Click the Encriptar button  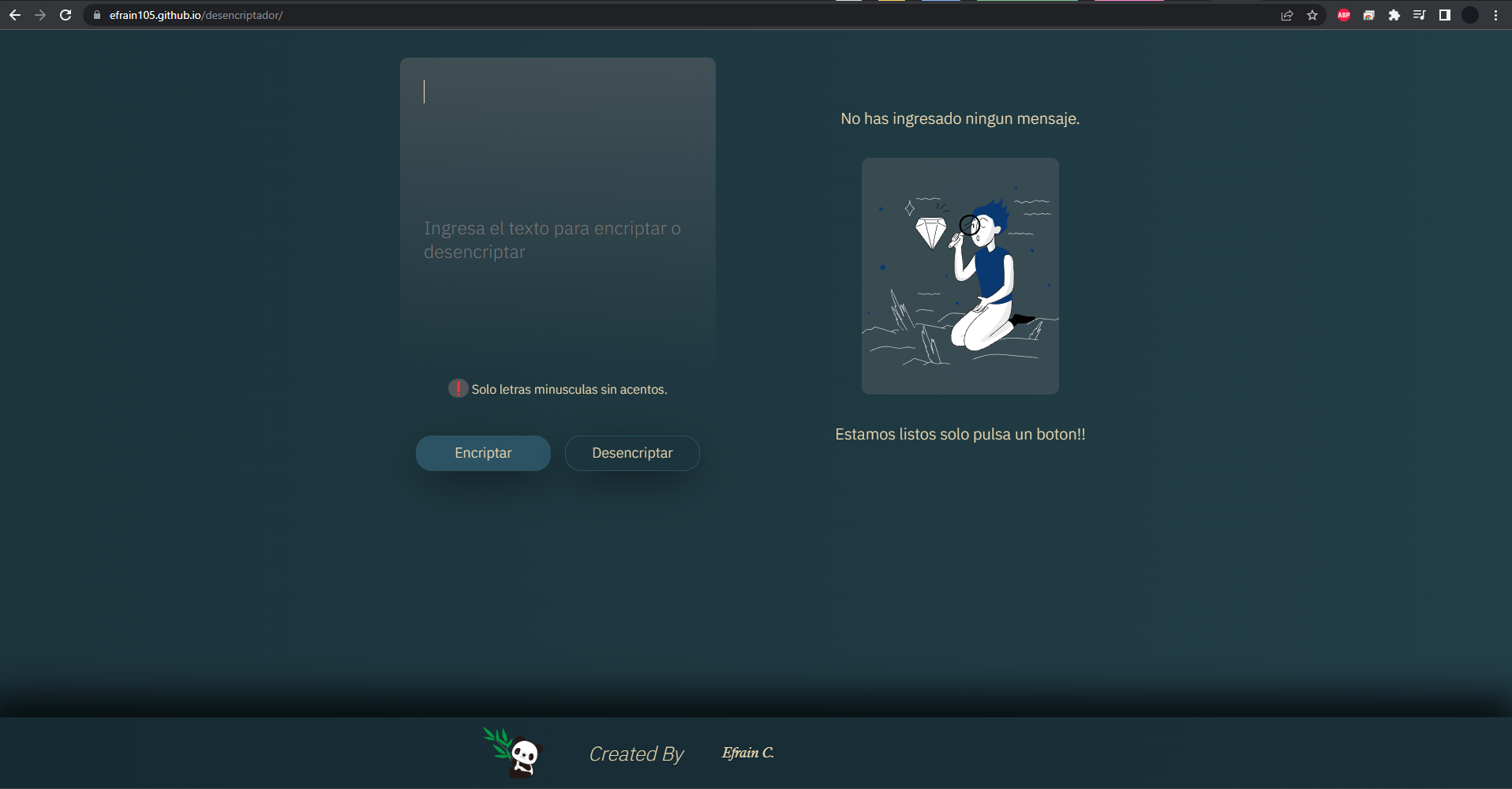pos(483,452)
